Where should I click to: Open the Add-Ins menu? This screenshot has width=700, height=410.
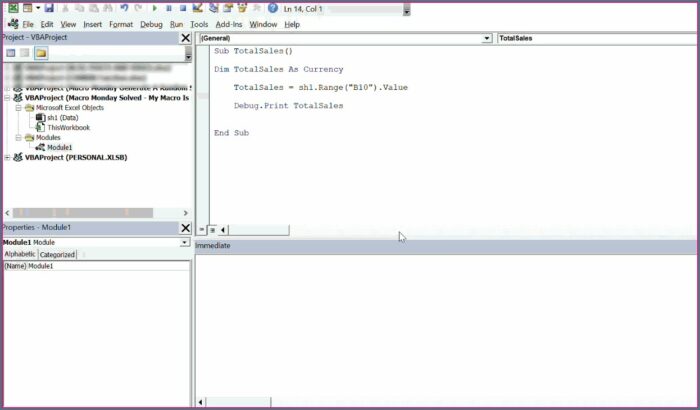[229, 25]
